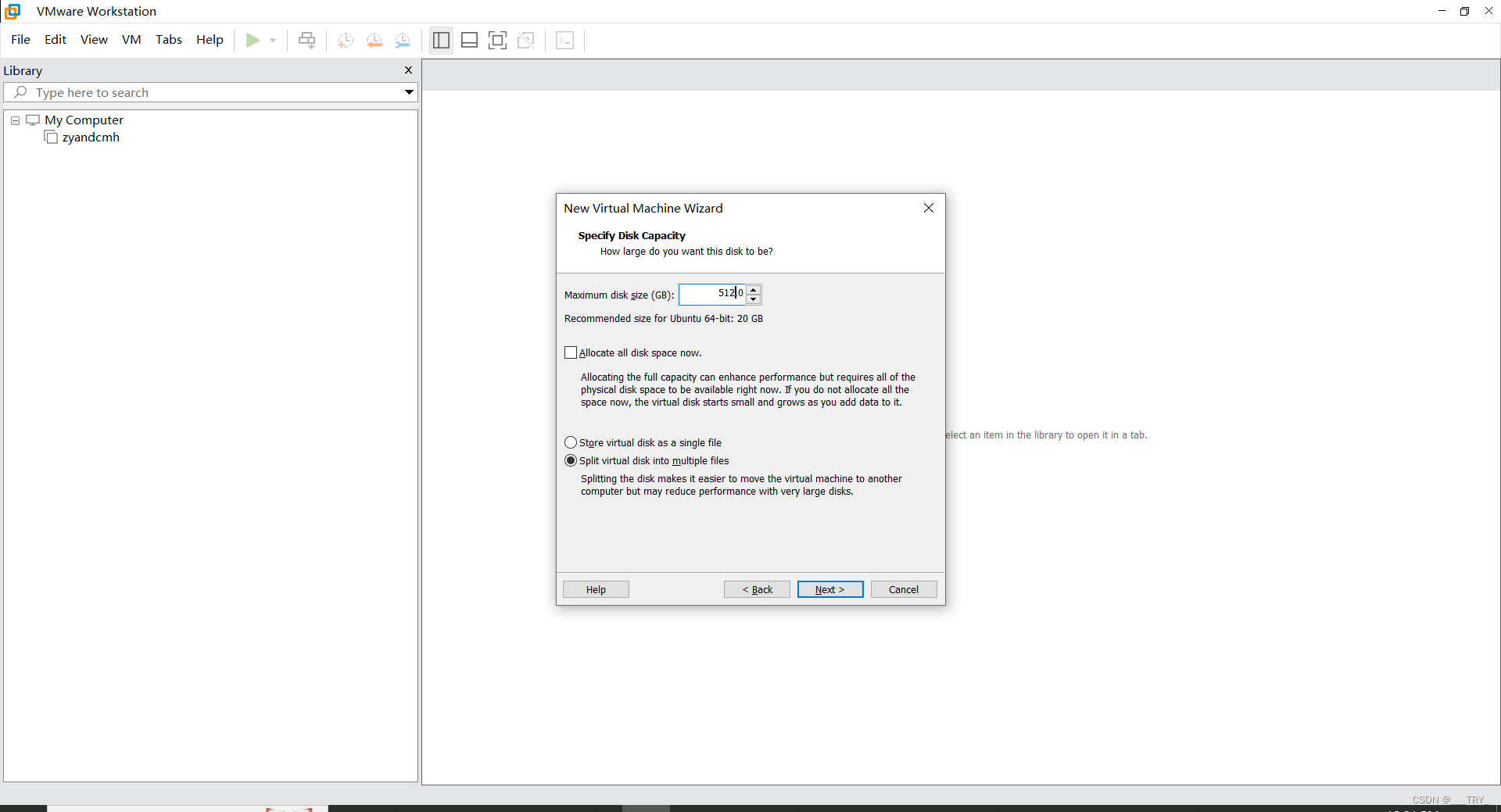
Task: Close the New Virtual Machine Wizard dialog
Action: tap(929, 208)
